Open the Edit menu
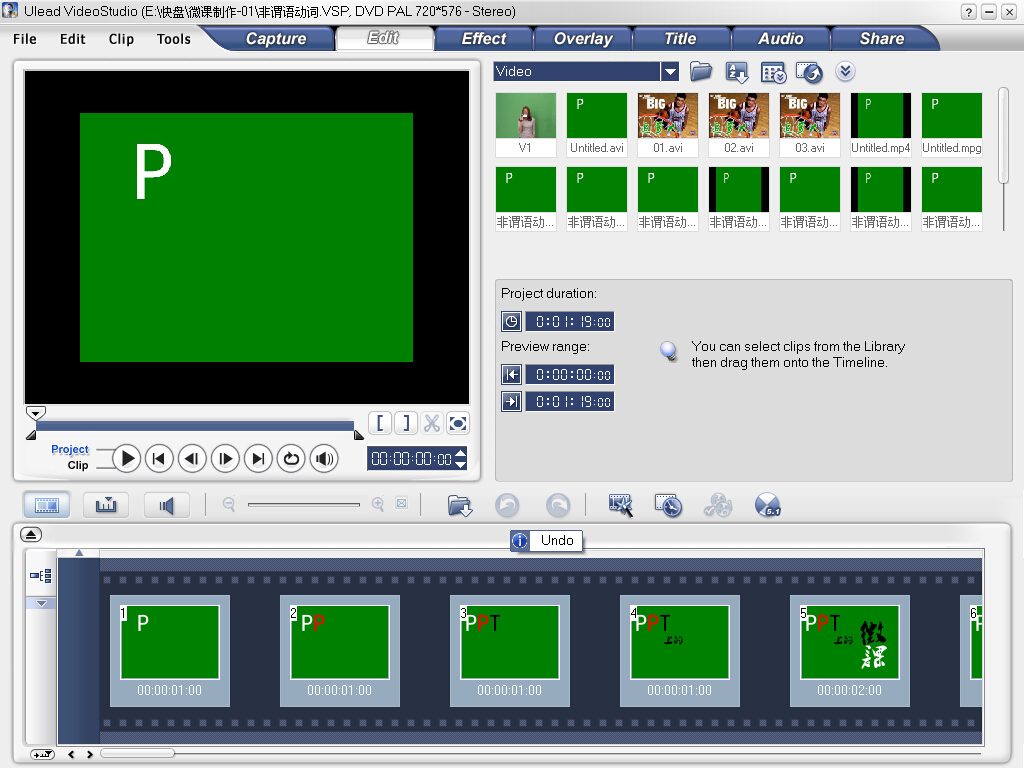 click(72, 39)
